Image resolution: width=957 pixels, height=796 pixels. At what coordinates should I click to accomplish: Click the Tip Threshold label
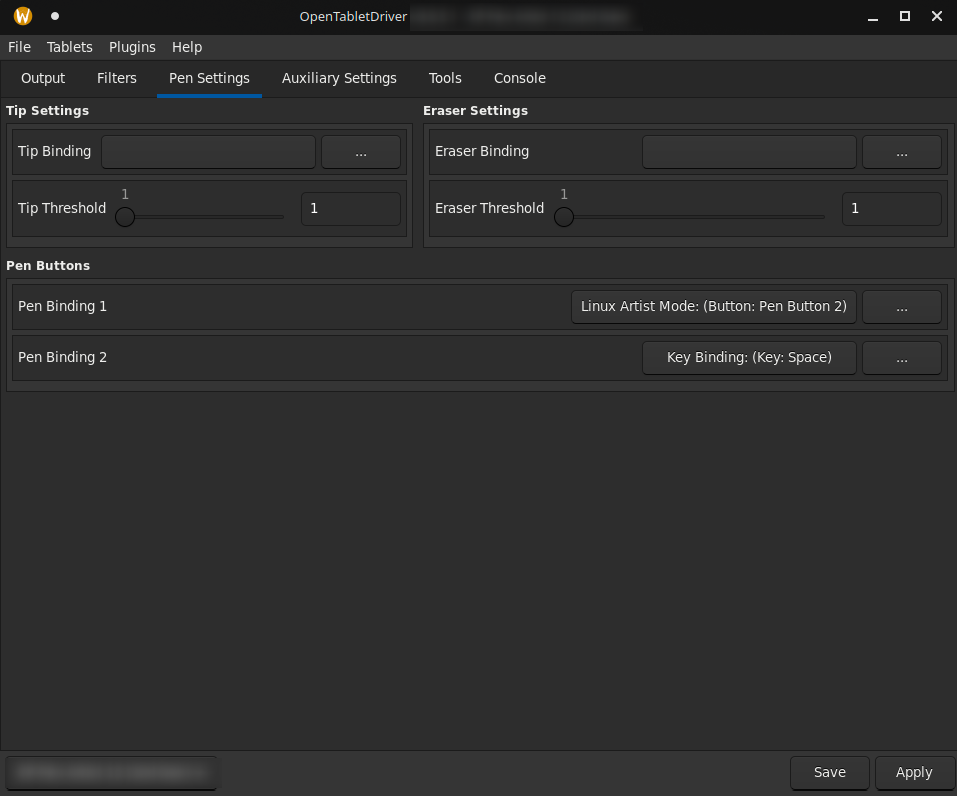(62, 209)
